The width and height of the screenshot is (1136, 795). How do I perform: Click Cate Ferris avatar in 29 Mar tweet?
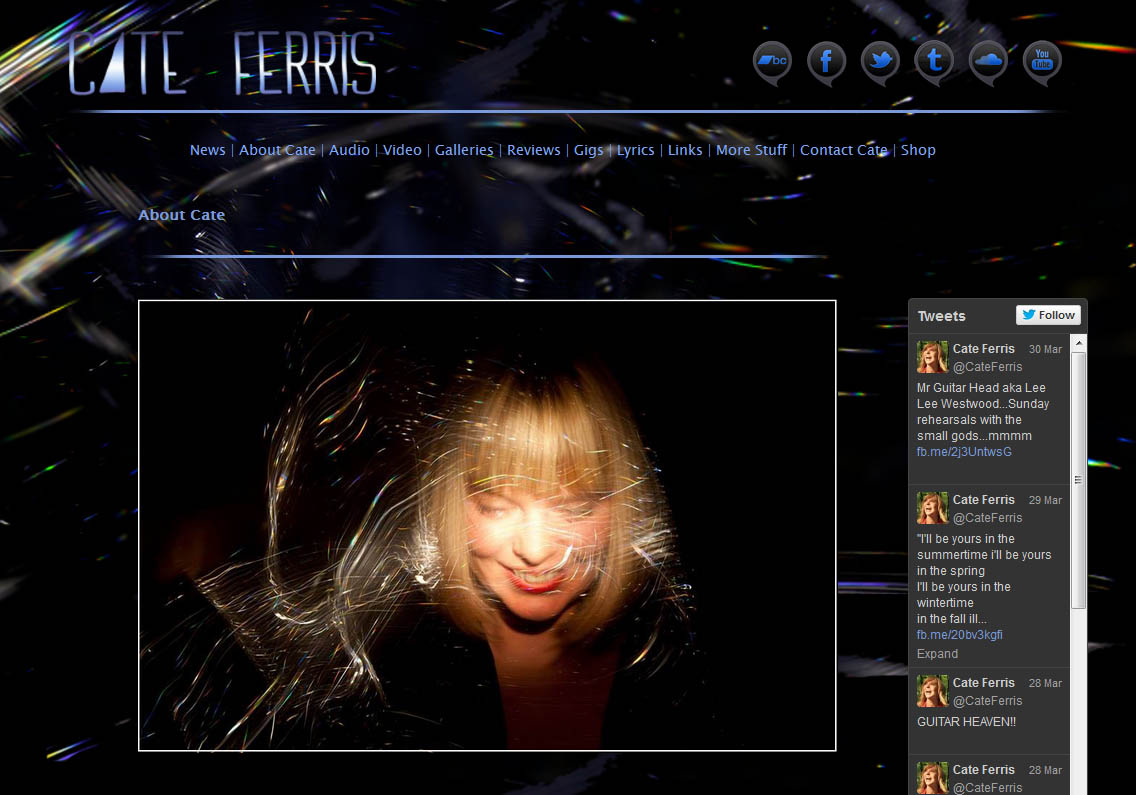click(932, 508)
